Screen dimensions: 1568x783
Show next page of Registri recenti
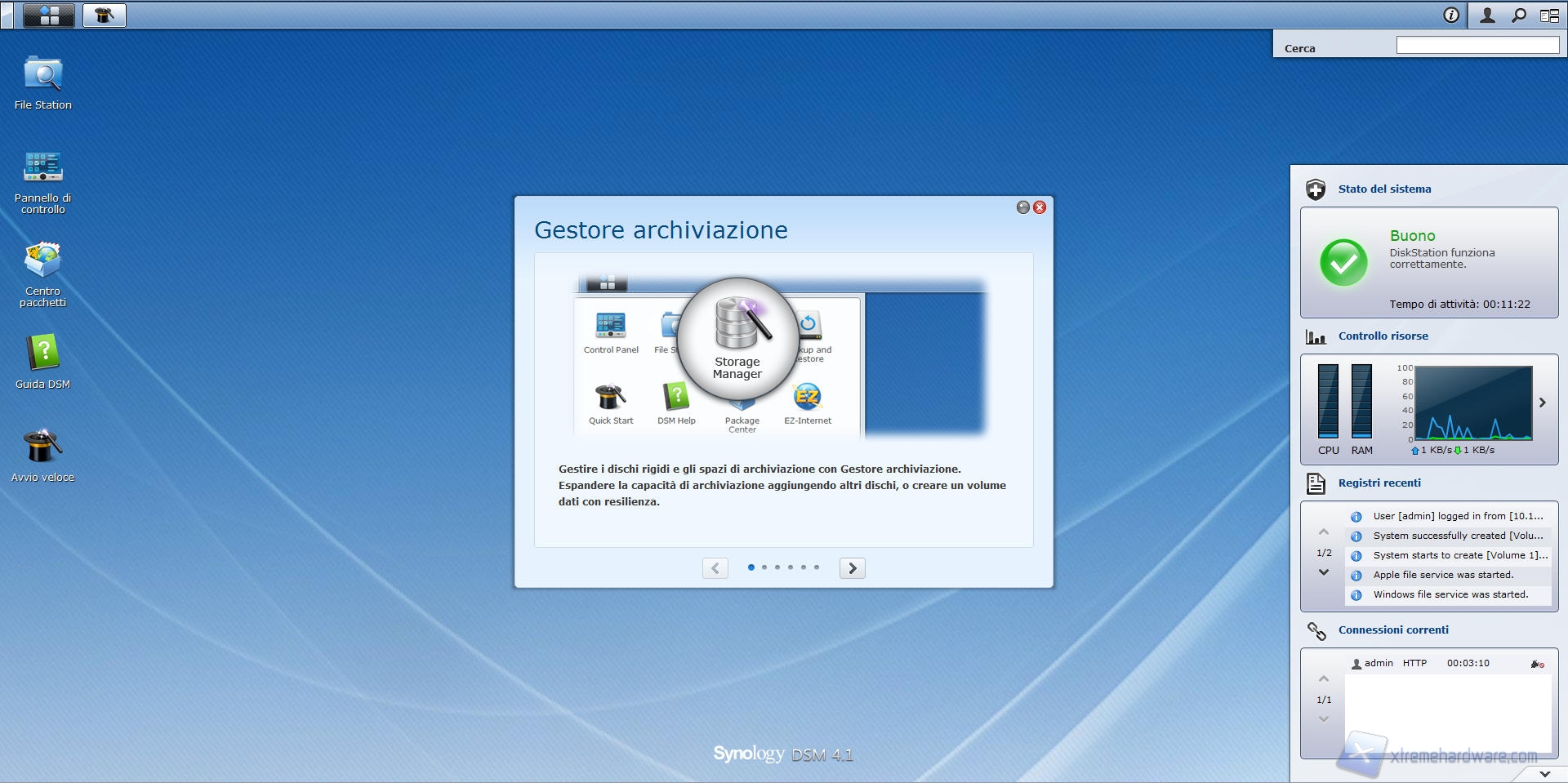click(1324, 572)
